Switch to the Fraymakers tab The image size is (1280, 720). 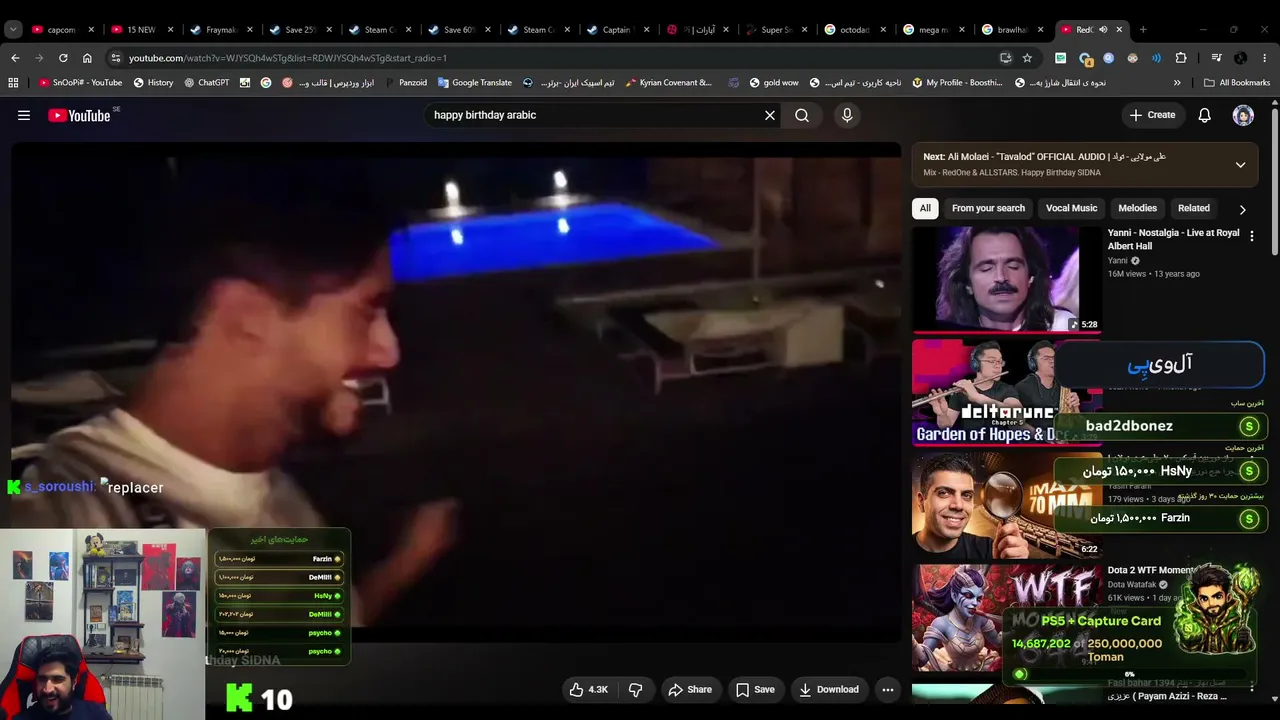point(220,30)
